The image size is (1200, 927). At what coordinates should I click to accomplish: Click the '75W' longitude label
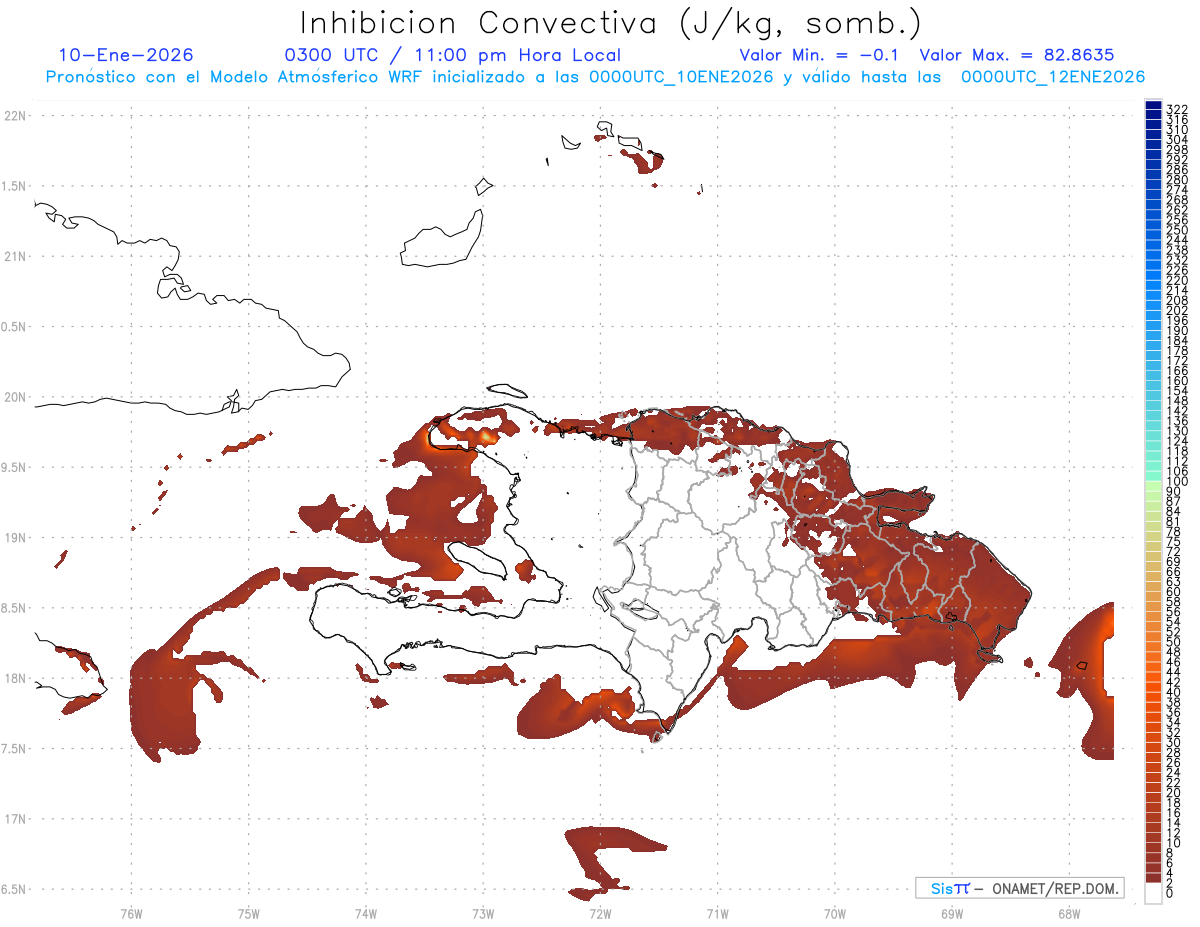click(248, 913)
